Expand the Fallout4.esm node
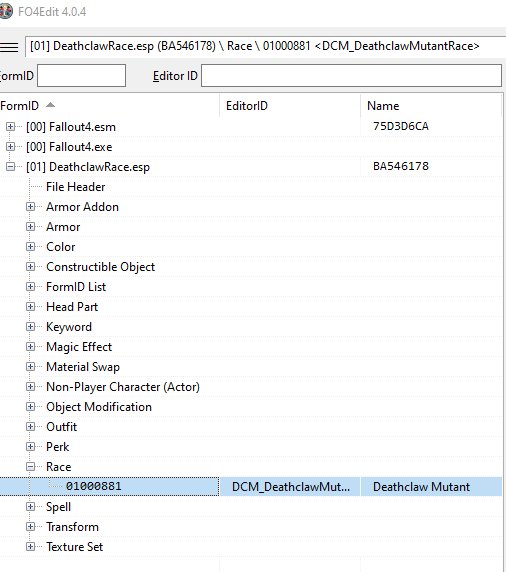Image resolution: width=506 pixels, height=572 pixels. point(11,127)
